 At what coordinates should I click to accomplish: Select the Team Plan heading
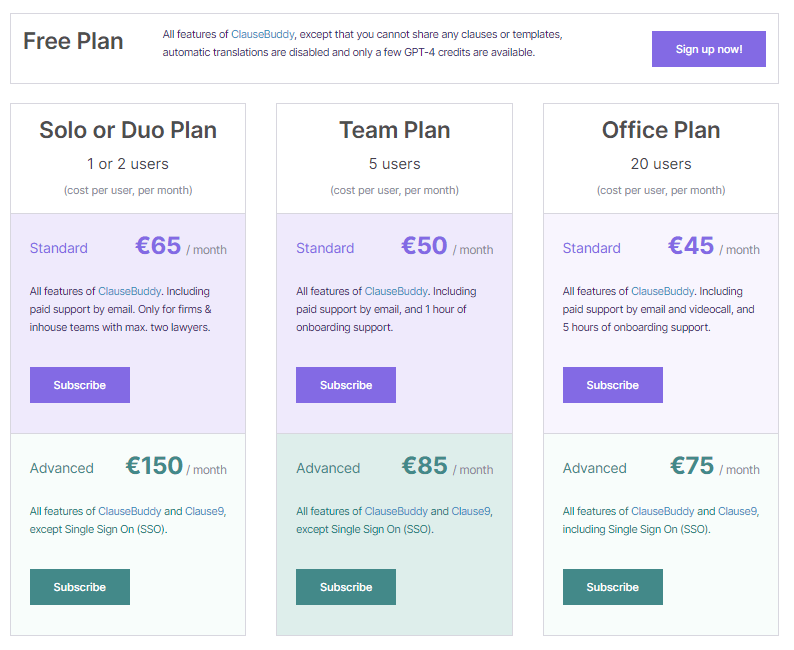(394, 130)
